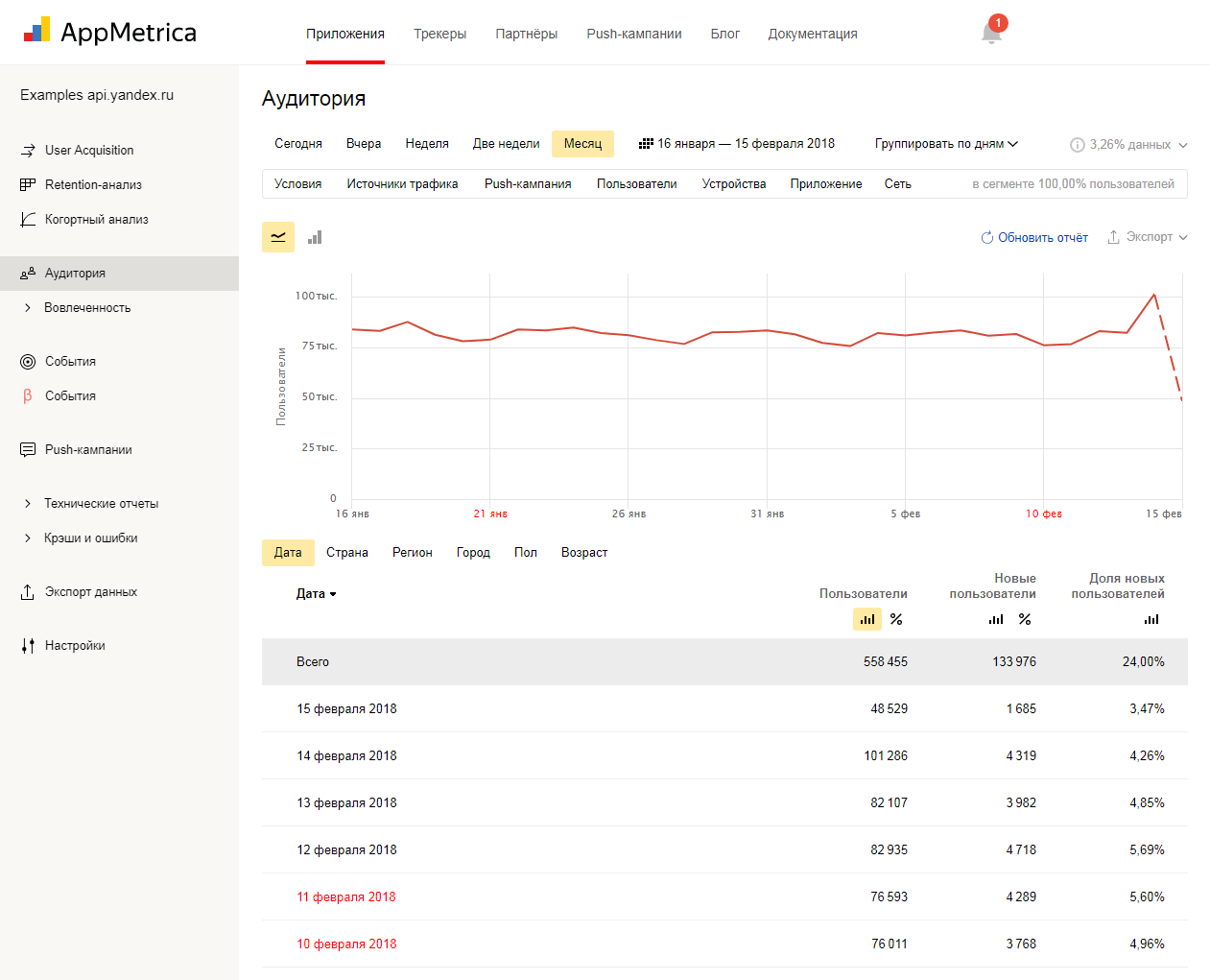Expand Вовлеченность section in sidebar
The width and height of the screenshot is (1210, 980).
pyautogui.click(x=86, y=308)
